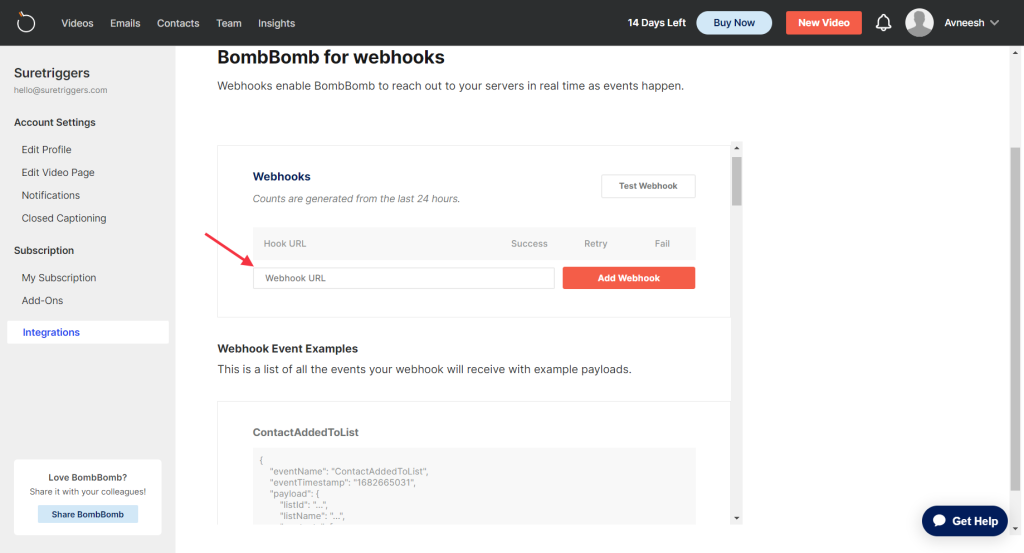Click the Test Webhook button

[648, 186]
